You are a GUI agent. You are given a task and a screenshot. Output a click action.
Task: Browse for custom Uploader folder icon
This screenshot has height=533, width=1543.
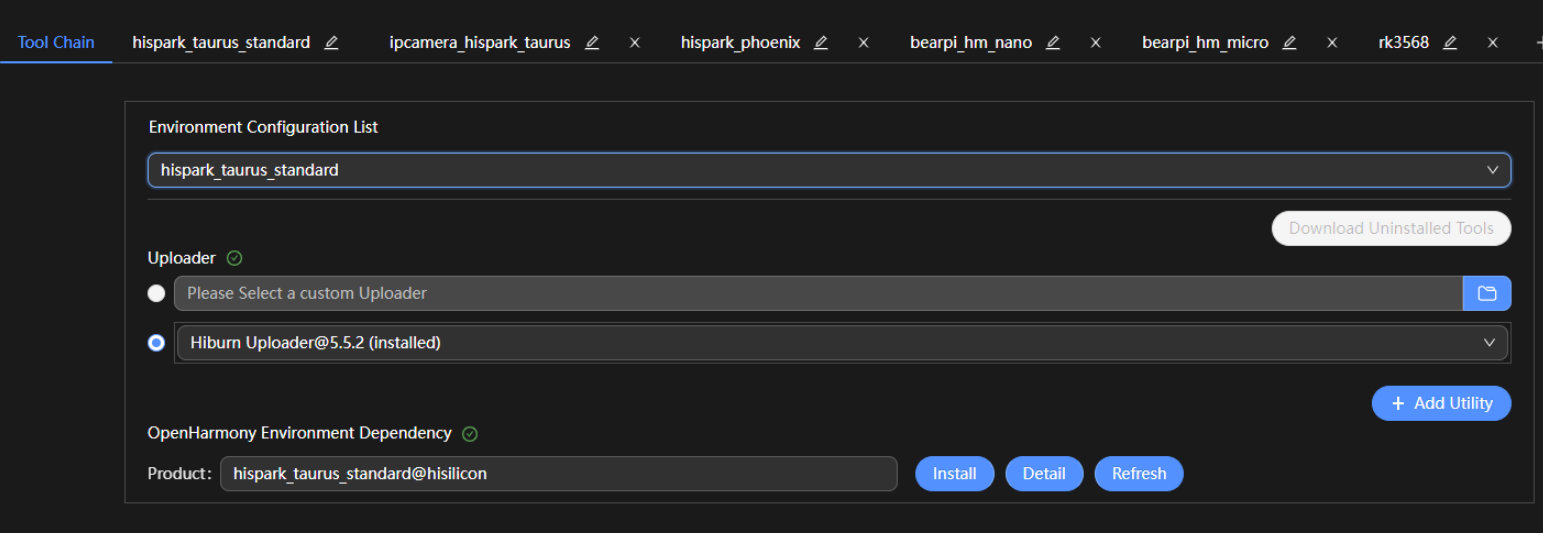tap(1487, 293)
